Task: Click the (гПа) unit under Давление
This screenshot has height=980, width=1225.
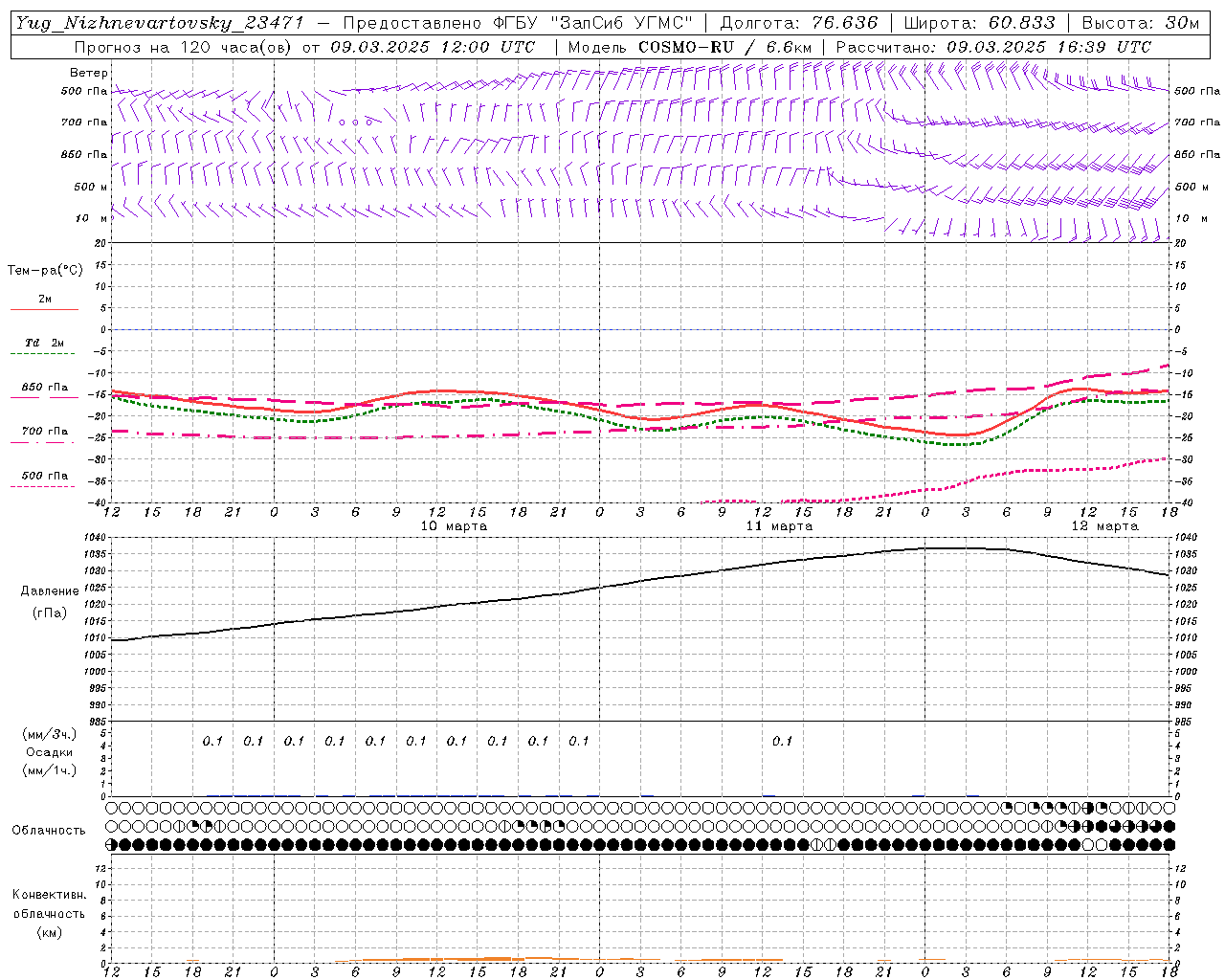Action: [x=50, y=612]
